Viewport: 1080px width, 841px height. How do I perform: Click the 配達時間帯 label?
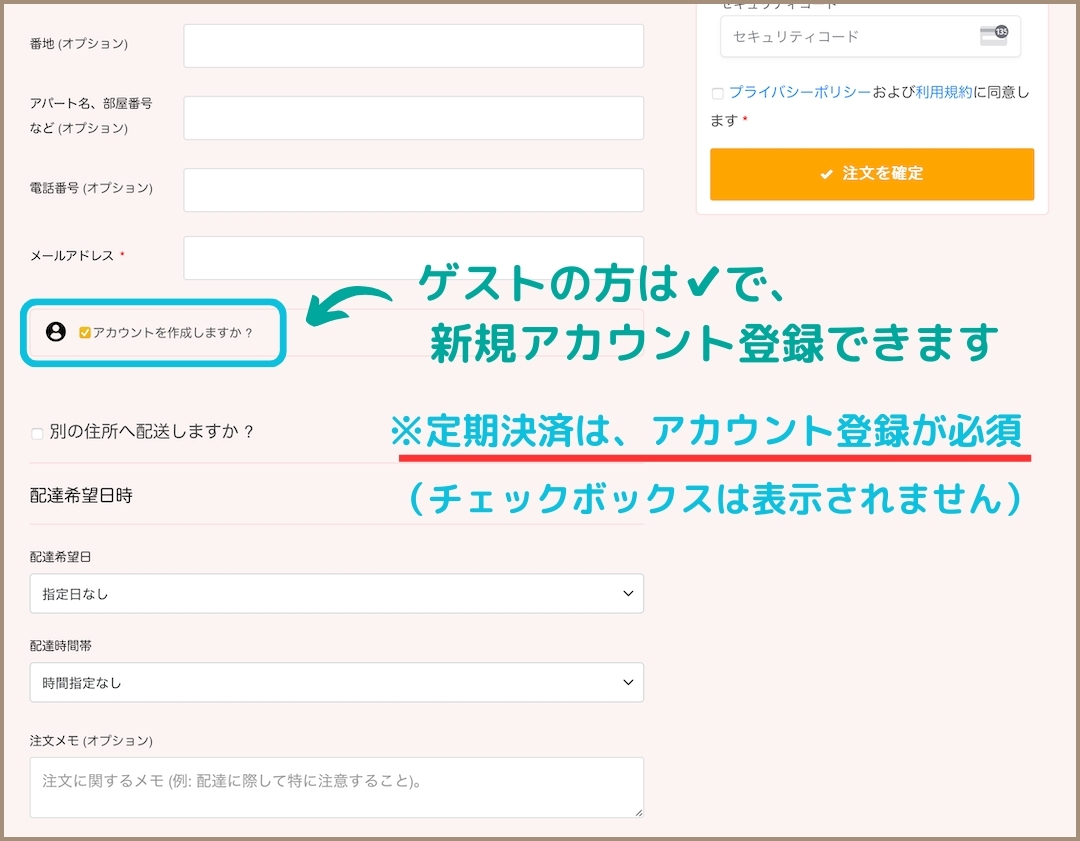(x=61, y=645)
